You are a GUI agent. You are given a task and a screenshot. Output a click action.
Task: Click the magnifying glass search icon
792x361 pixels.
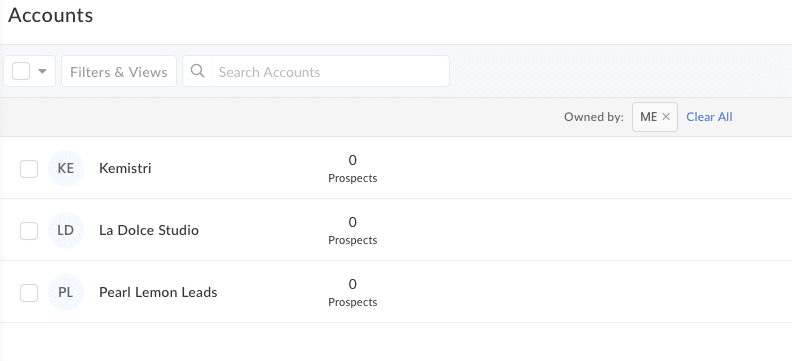(x=197, y=71)
